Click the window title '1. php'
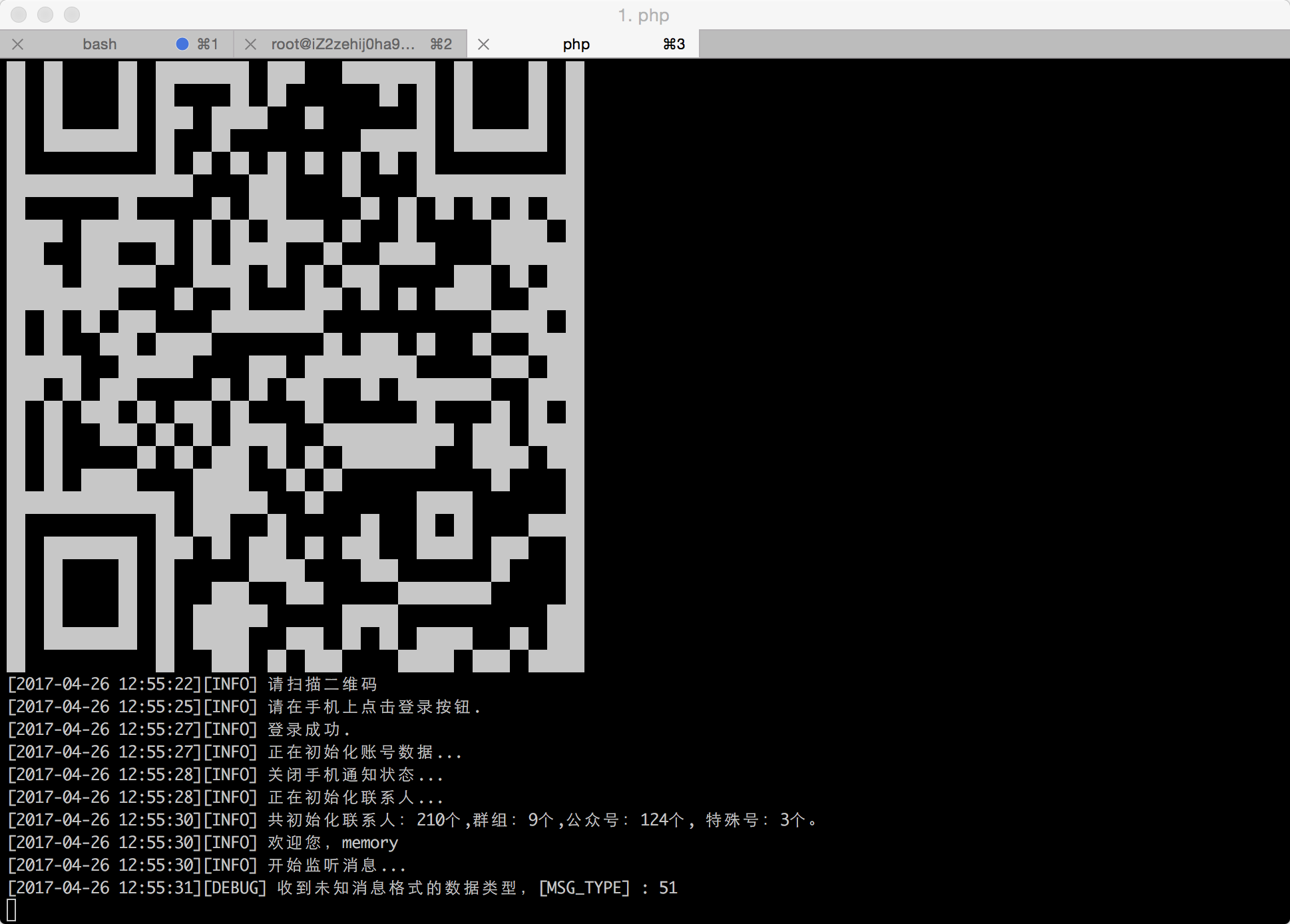This screenshot has height=924, width=1290. coord(644,15)
